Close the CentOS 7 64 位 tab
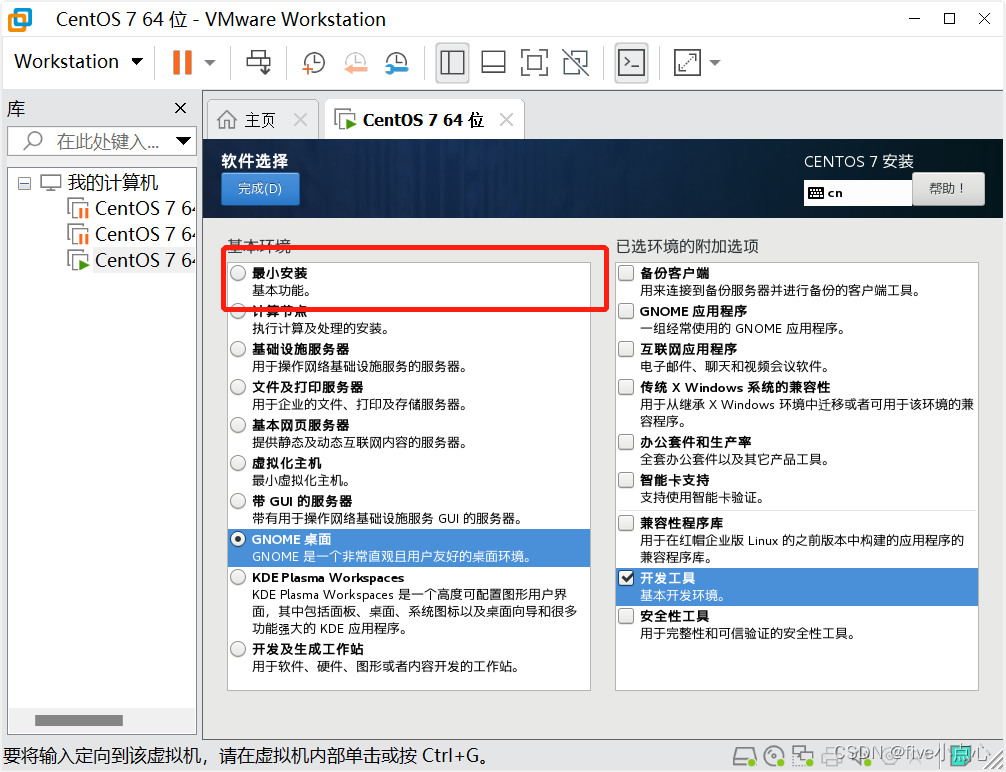Screen dimensions: 1006x772 pos(506,119)
